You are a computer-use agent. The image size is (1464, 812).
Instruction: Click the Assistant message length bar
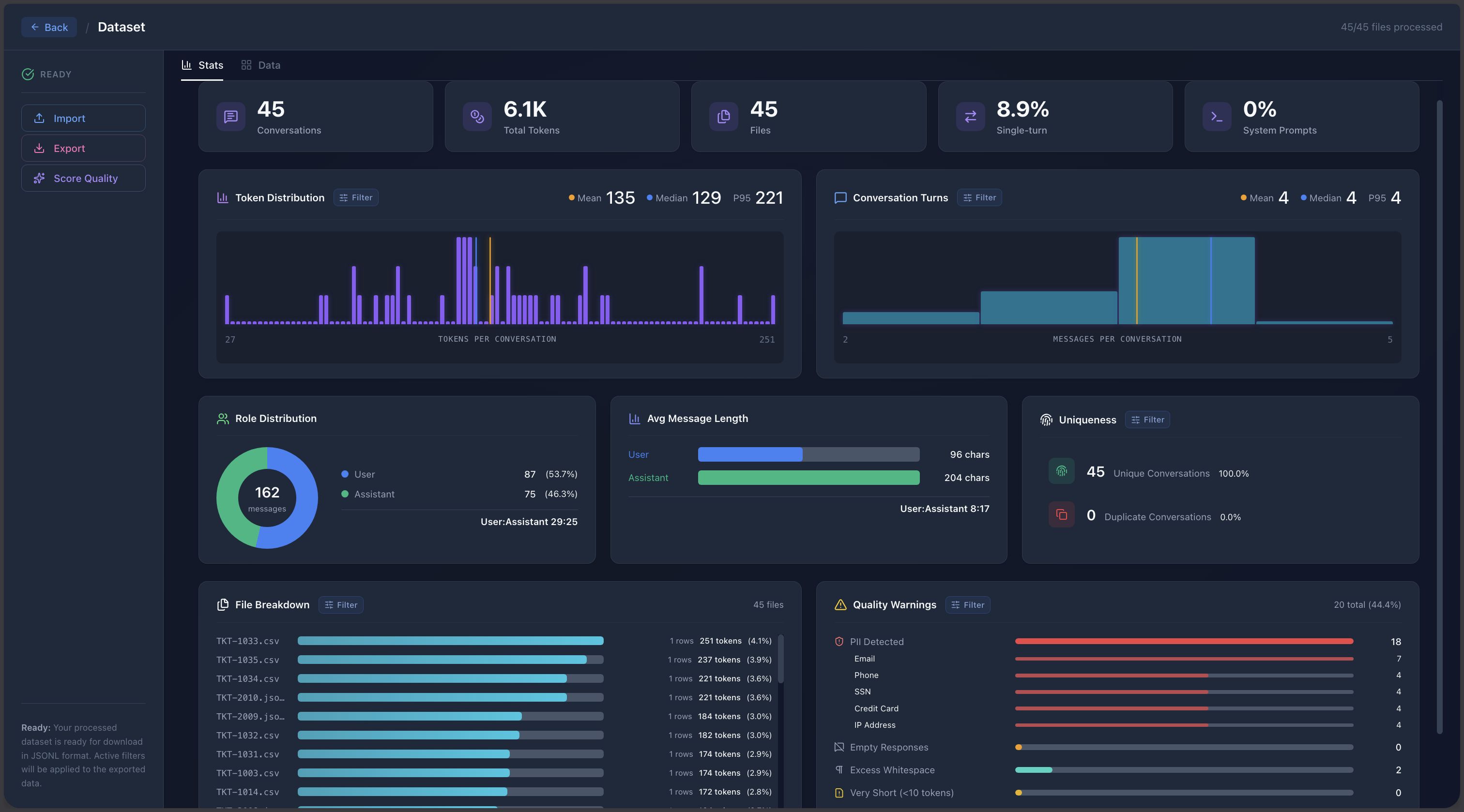pyautogui.click(x=808, y=478)
